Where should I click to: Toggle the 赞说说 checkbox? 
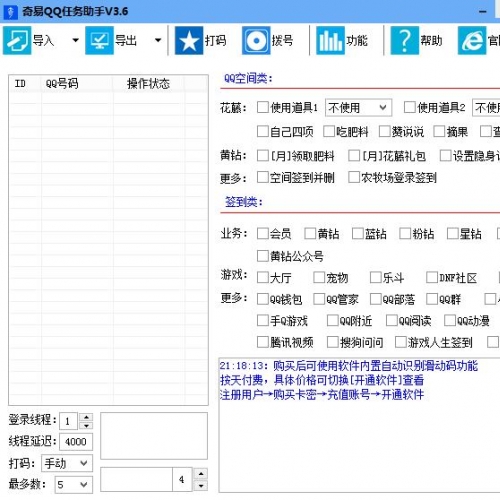pos(385,131)
